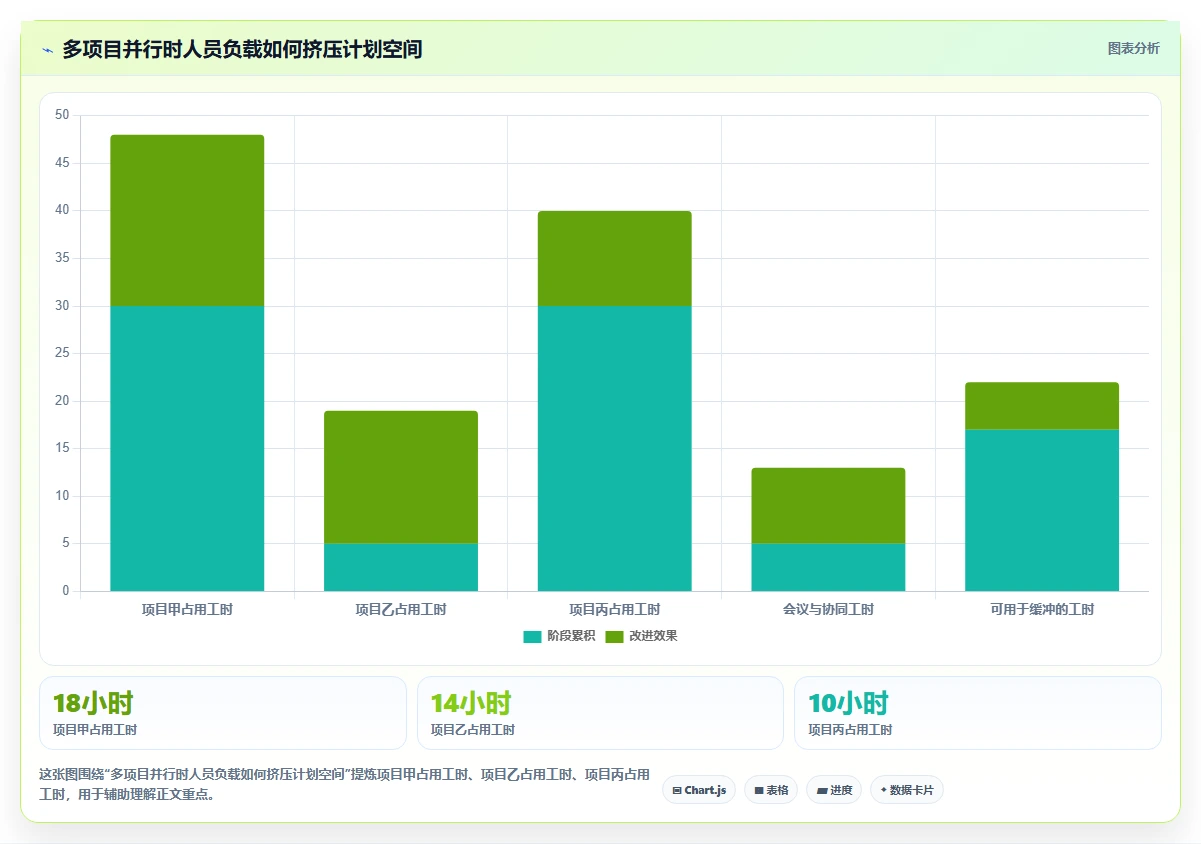The height and width of the screenshot is (844, 1201).
Task: Click teal segment of 可用于缓冲的工时 bar
Action: click(x=1042, y=510)
